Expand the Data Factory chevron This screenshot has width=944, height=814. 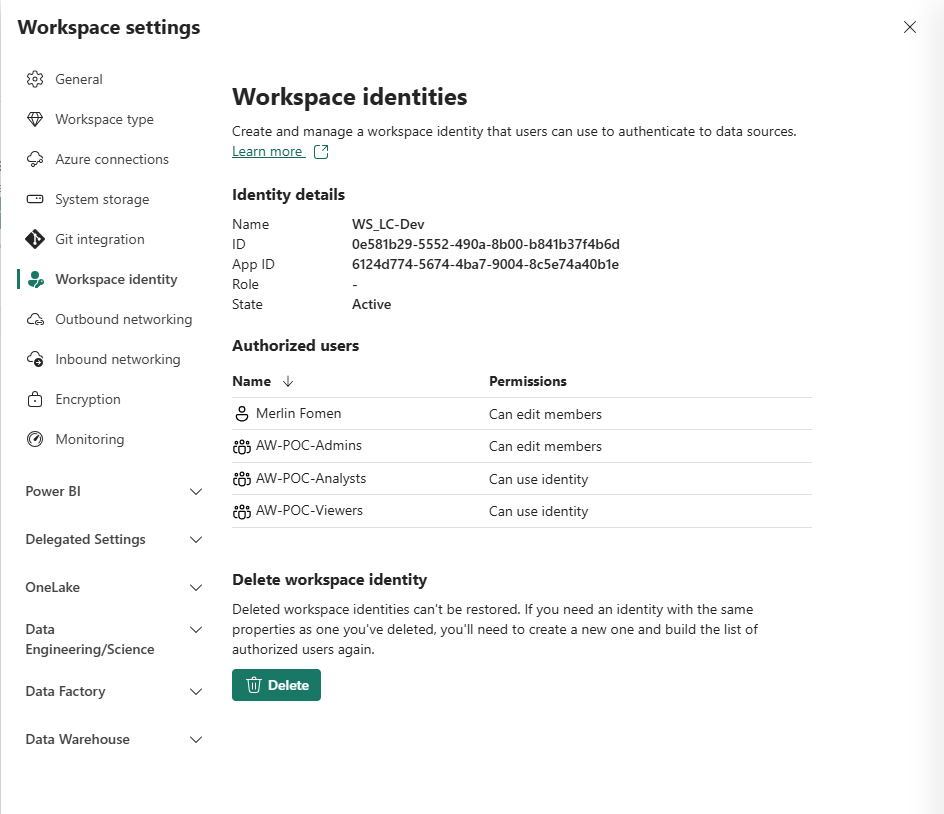pos(196,691)
